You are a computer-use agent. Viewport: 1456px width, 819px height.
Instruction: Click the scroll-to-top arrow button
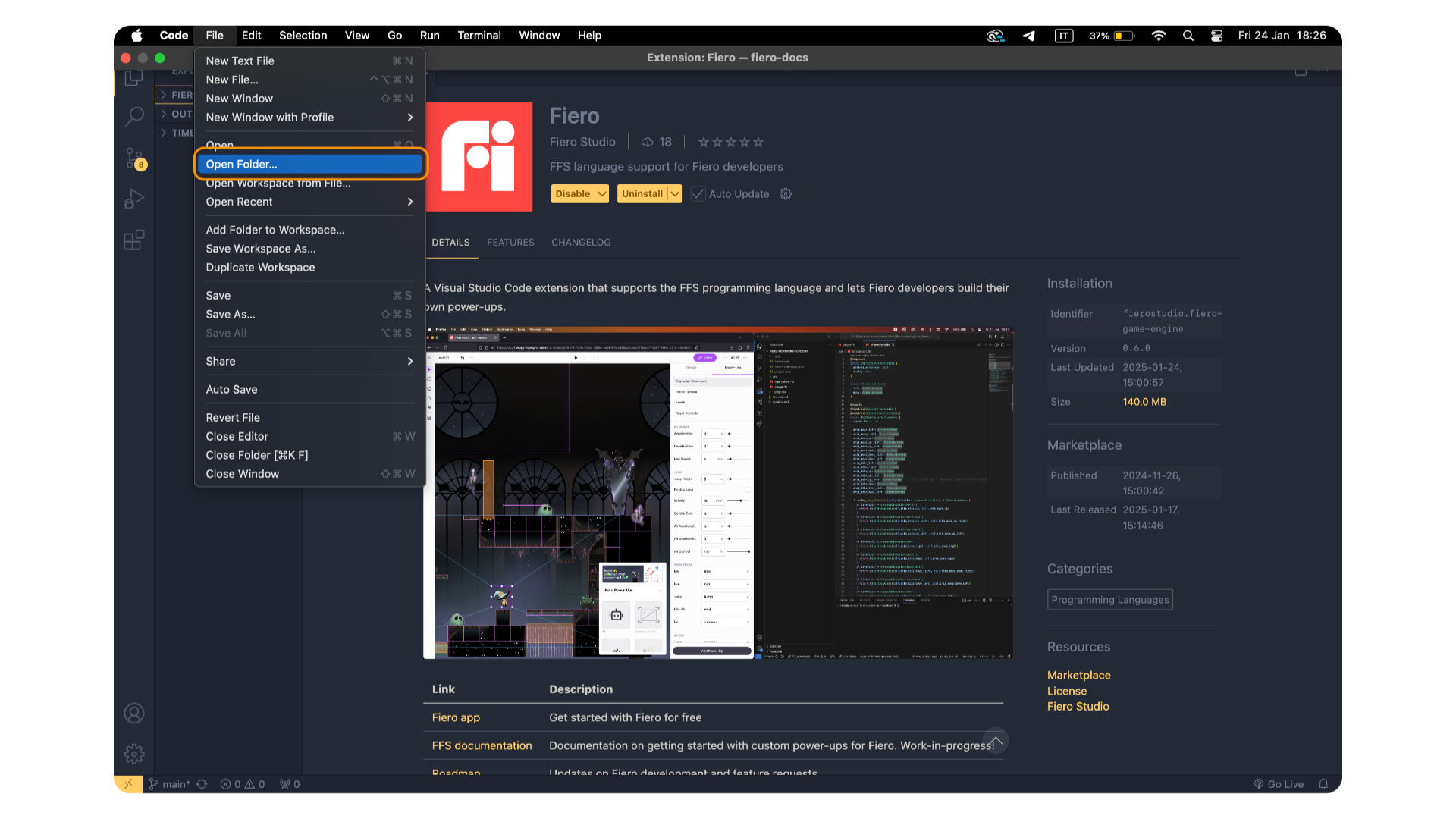(x=996, y=741)
